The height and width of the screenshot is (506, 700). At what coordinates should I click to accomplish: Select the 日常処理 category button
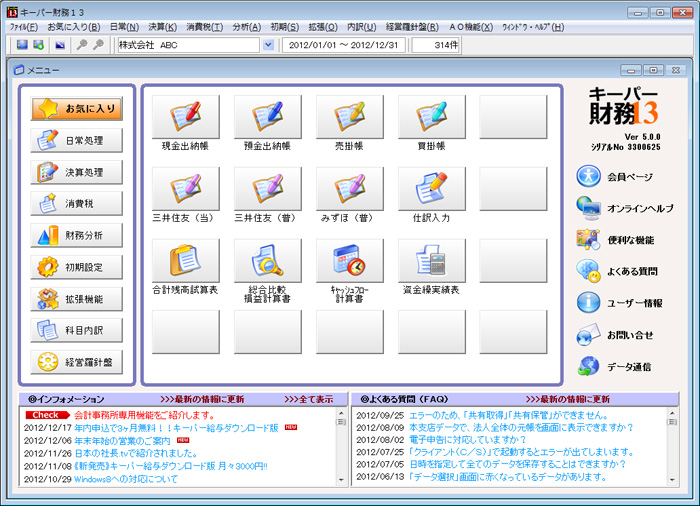(x=77, y=140)
